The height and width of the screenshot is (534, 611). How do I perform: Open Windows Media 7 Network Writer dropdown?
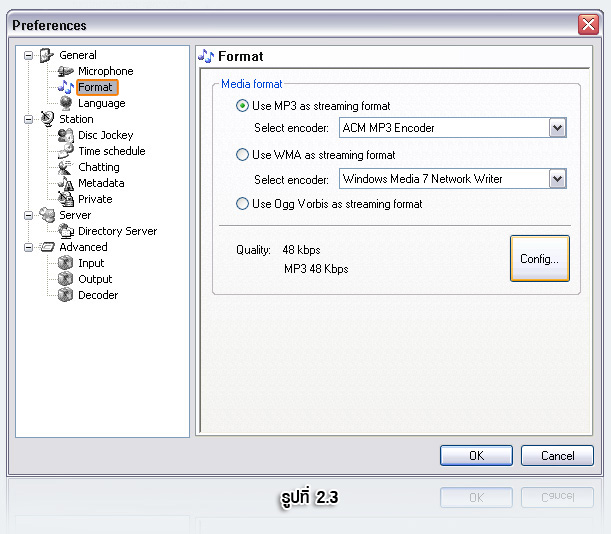[557, 179]
